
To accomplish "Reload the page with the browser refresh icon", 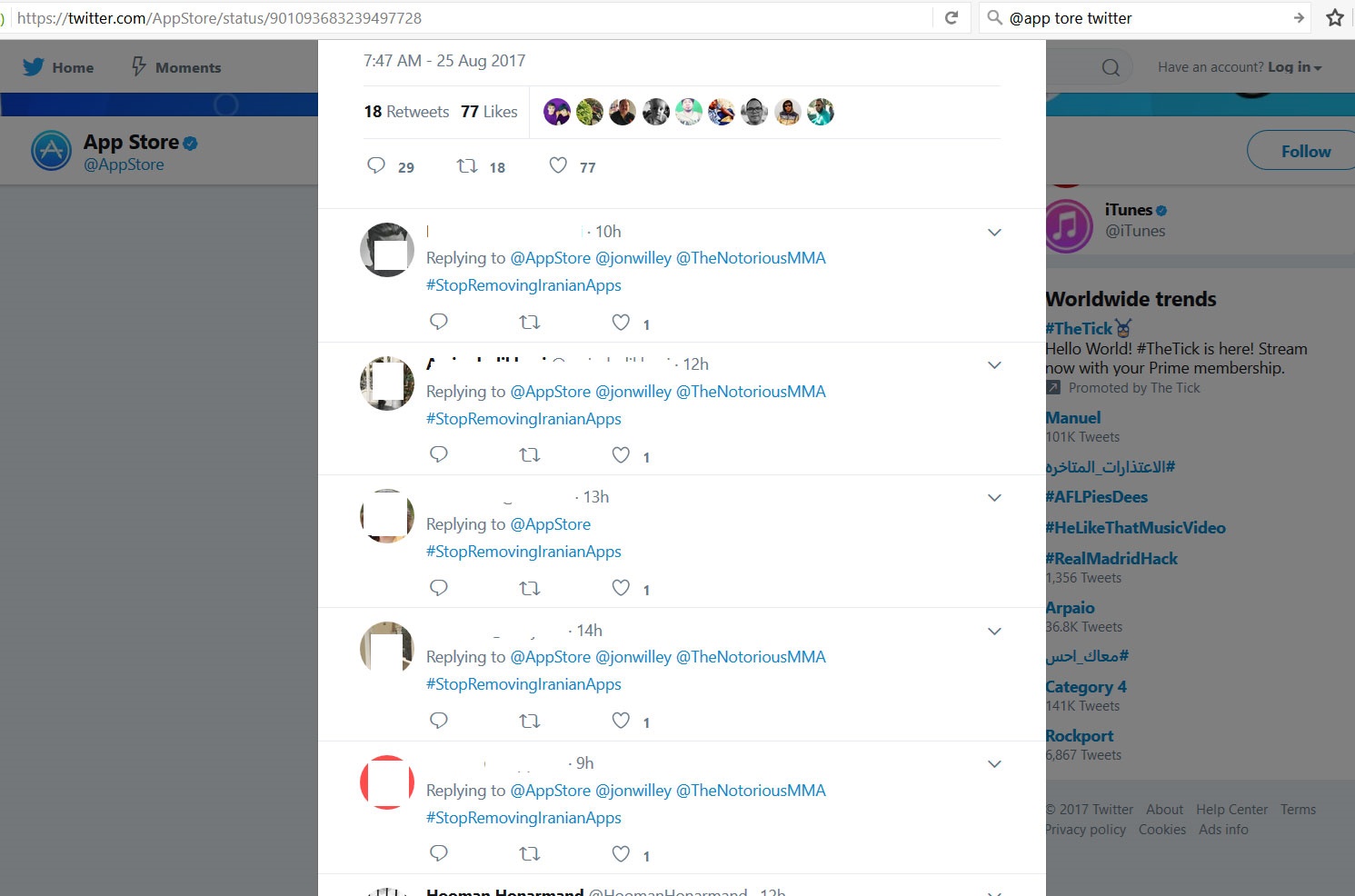I will (x=951, y=17).
